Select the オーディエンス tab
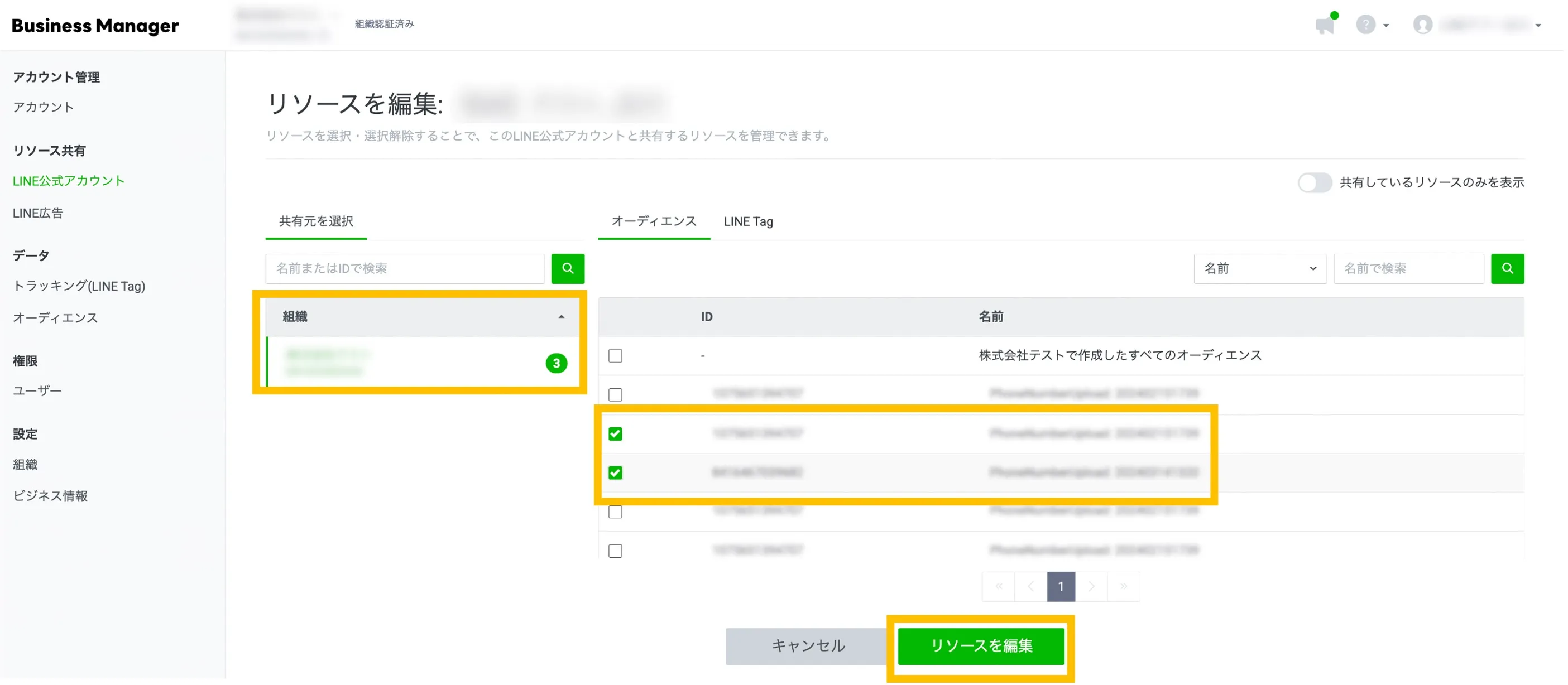The image size is (1568, 685). click(653, 221)
